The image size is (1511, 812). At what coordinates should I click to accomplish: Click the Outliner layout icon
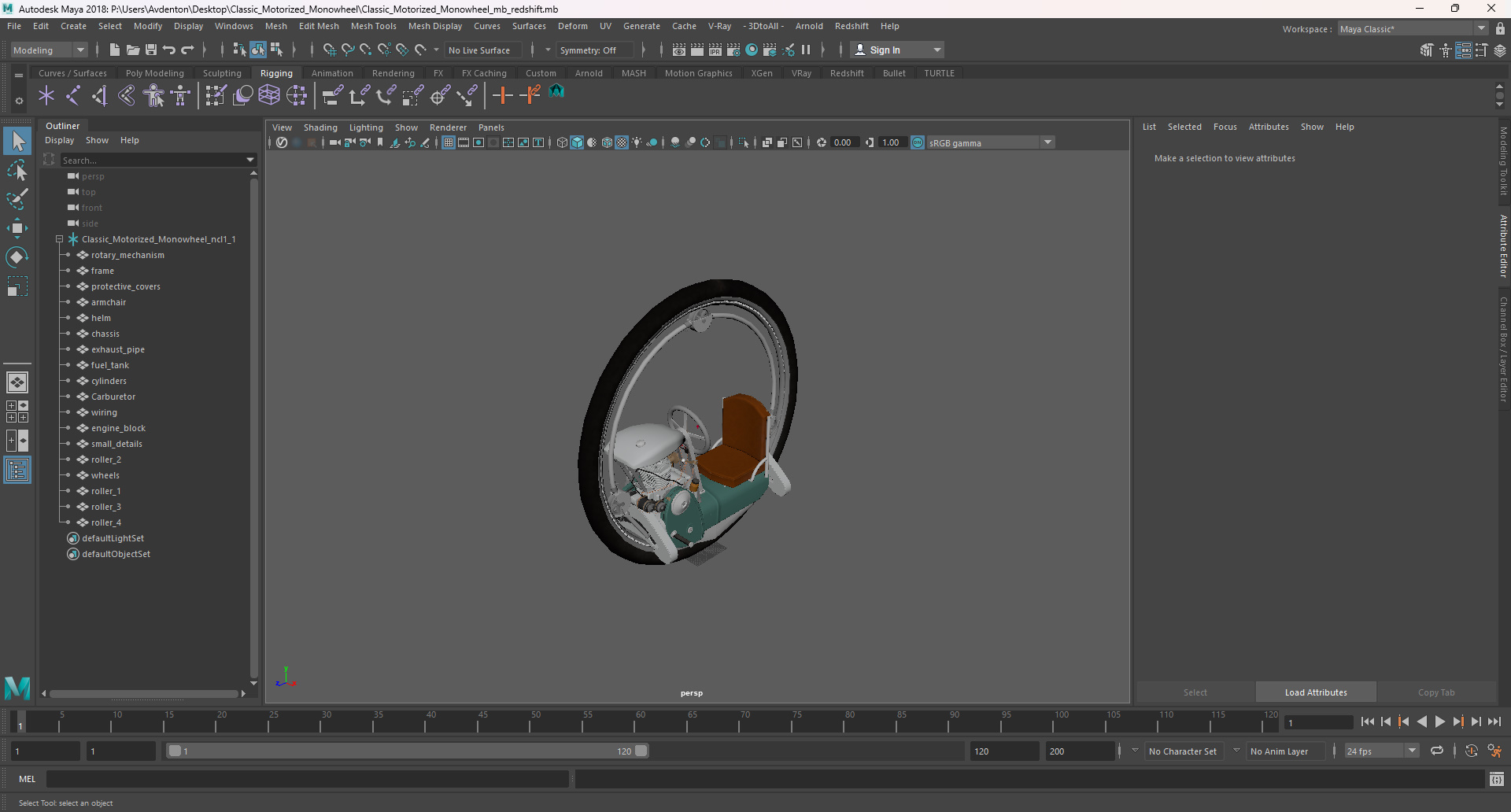coord(17,471)
